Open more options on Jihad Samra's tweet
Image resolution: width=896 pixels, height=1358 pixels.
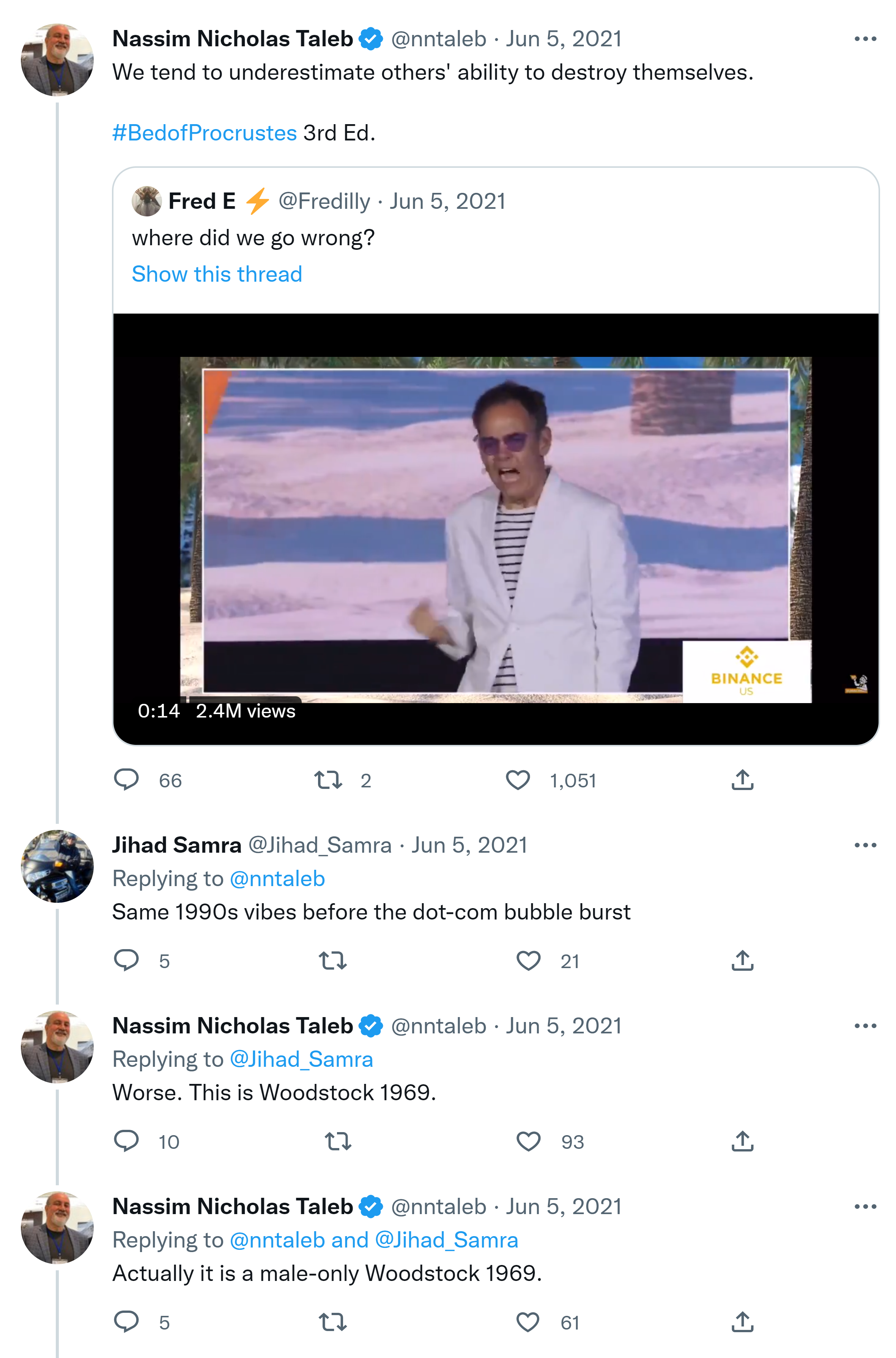point(865,845)
